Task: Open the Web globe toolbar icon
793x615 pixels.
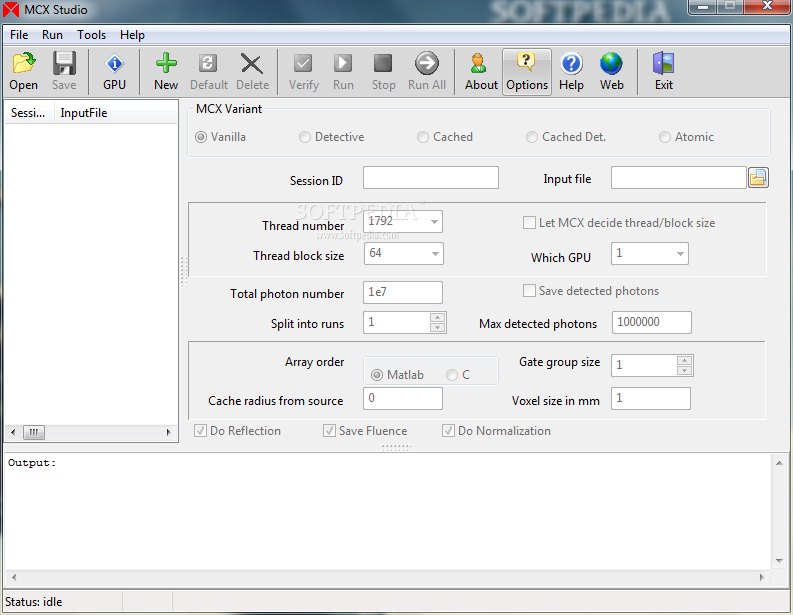Action: pyautogui.click(x=611, y=71)
